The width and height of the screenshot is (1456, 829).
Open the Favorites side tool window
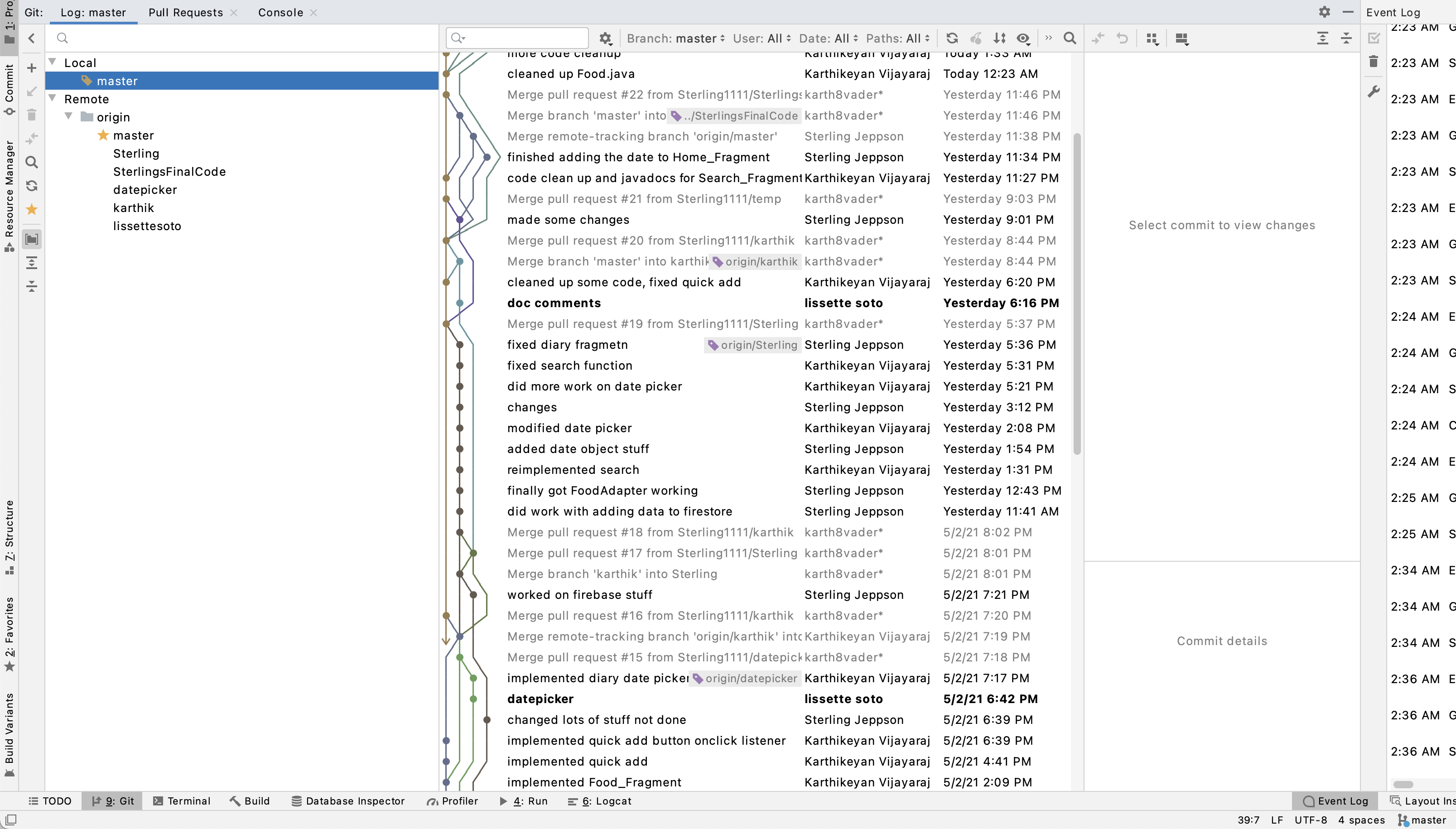tap(9, 634)
